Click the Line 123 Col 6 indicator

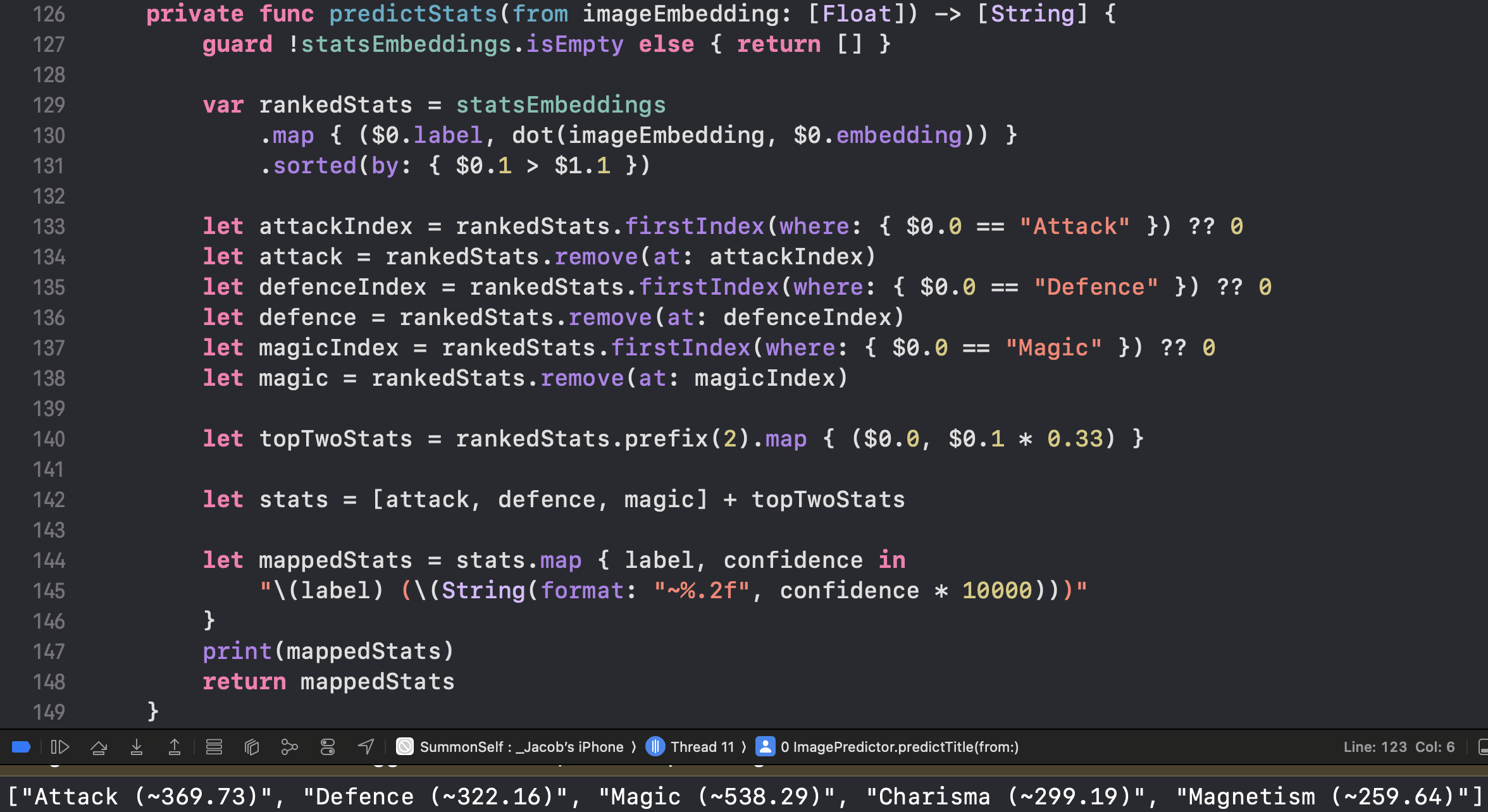(1398, 747)
